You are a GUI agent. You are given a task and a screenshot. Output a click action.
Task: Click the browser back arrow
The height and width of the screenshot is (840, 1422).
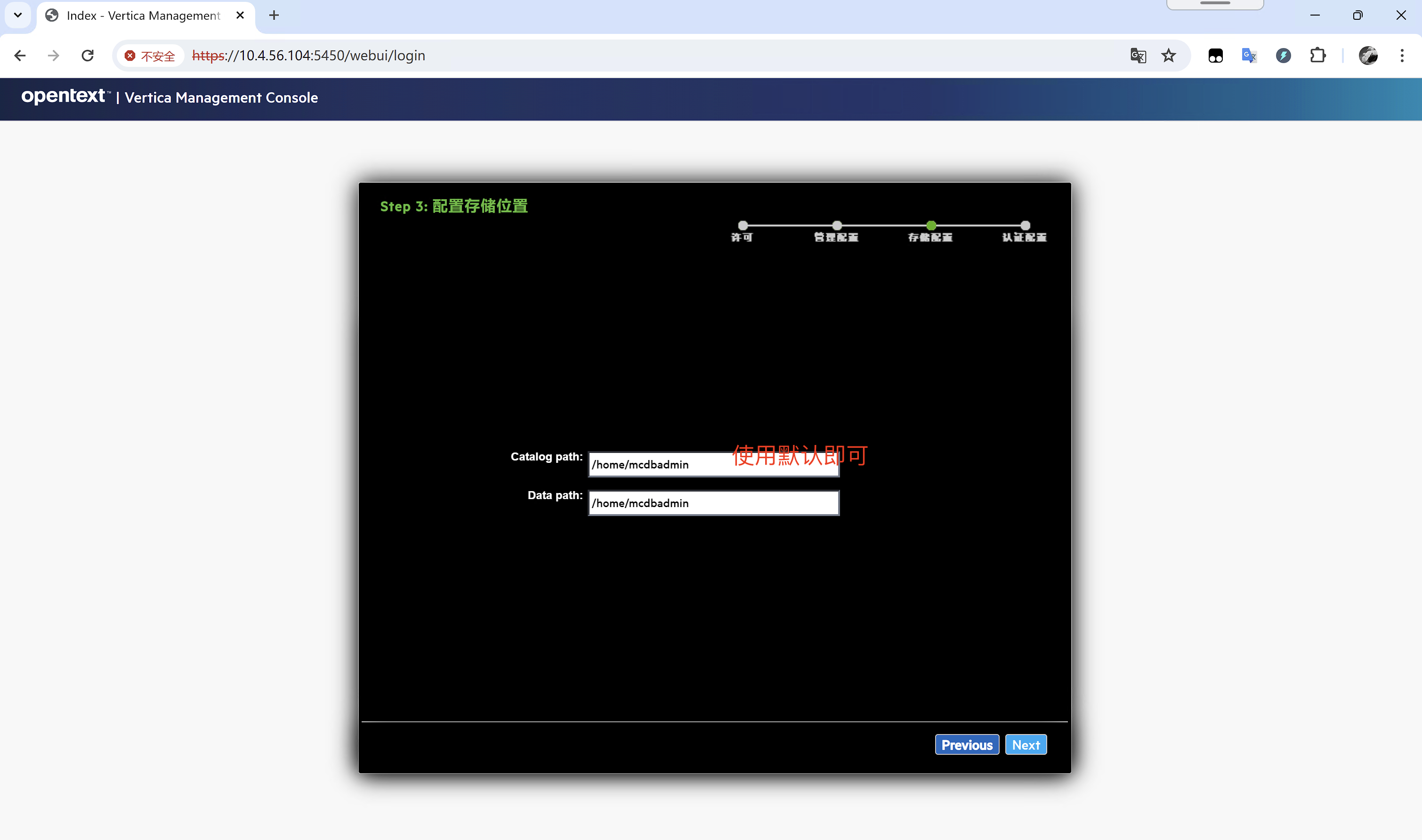coord(20,56)
